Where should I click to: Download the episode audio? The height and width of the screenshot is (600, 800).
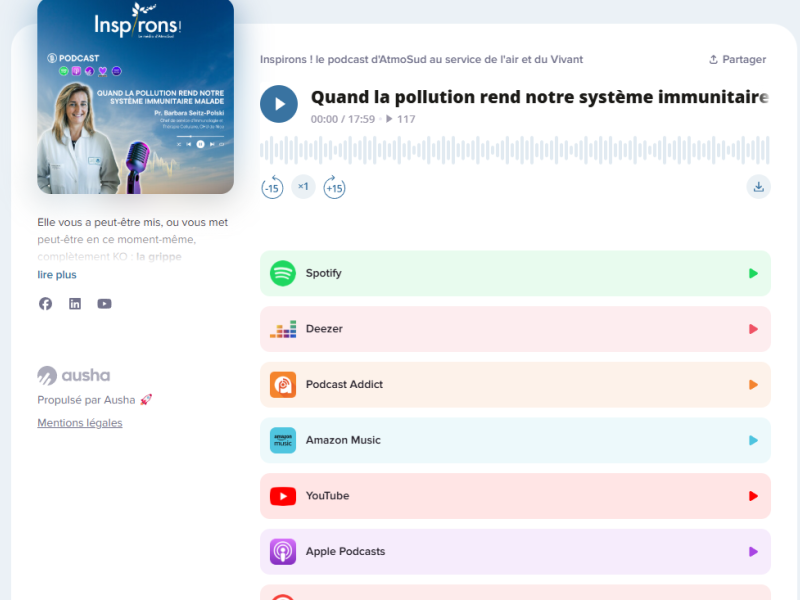point(759,187)
